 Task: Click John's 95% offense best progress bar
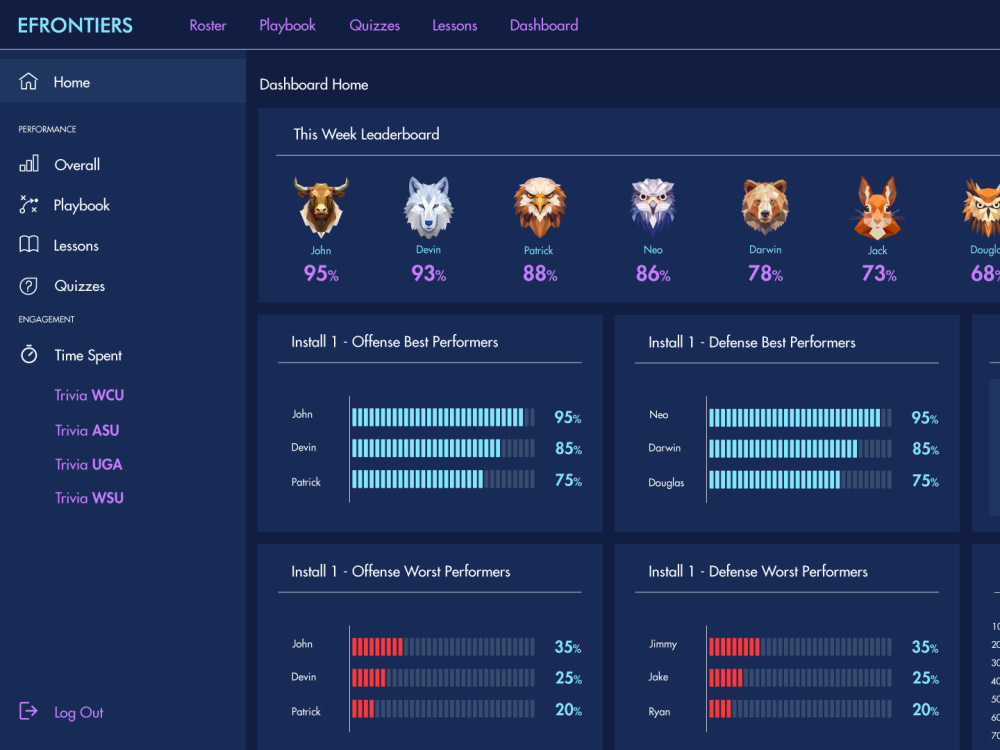[x=443, y=417]
